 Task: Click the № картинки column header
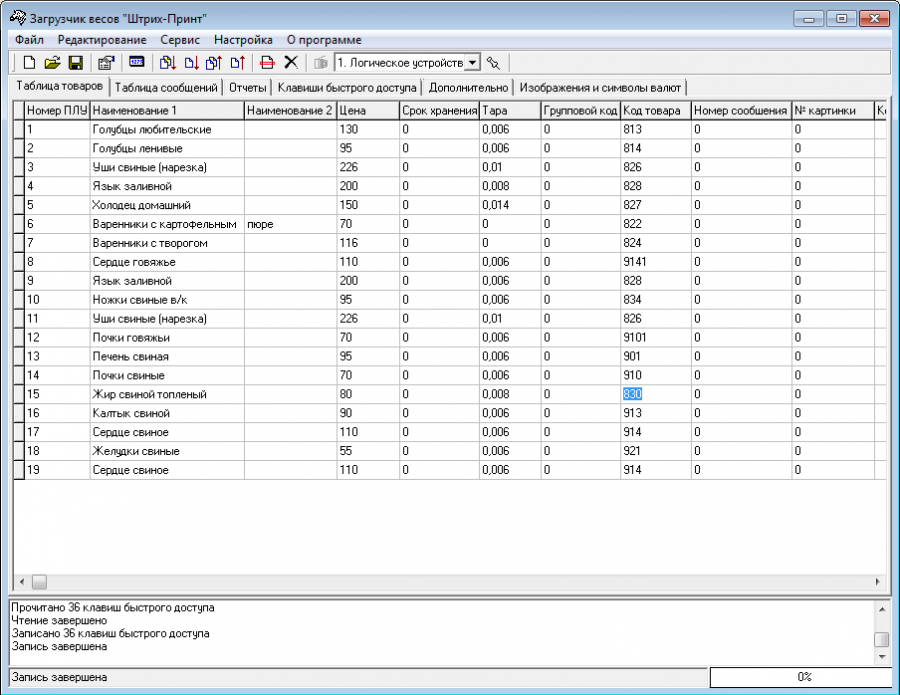click(x=832, y=111)
